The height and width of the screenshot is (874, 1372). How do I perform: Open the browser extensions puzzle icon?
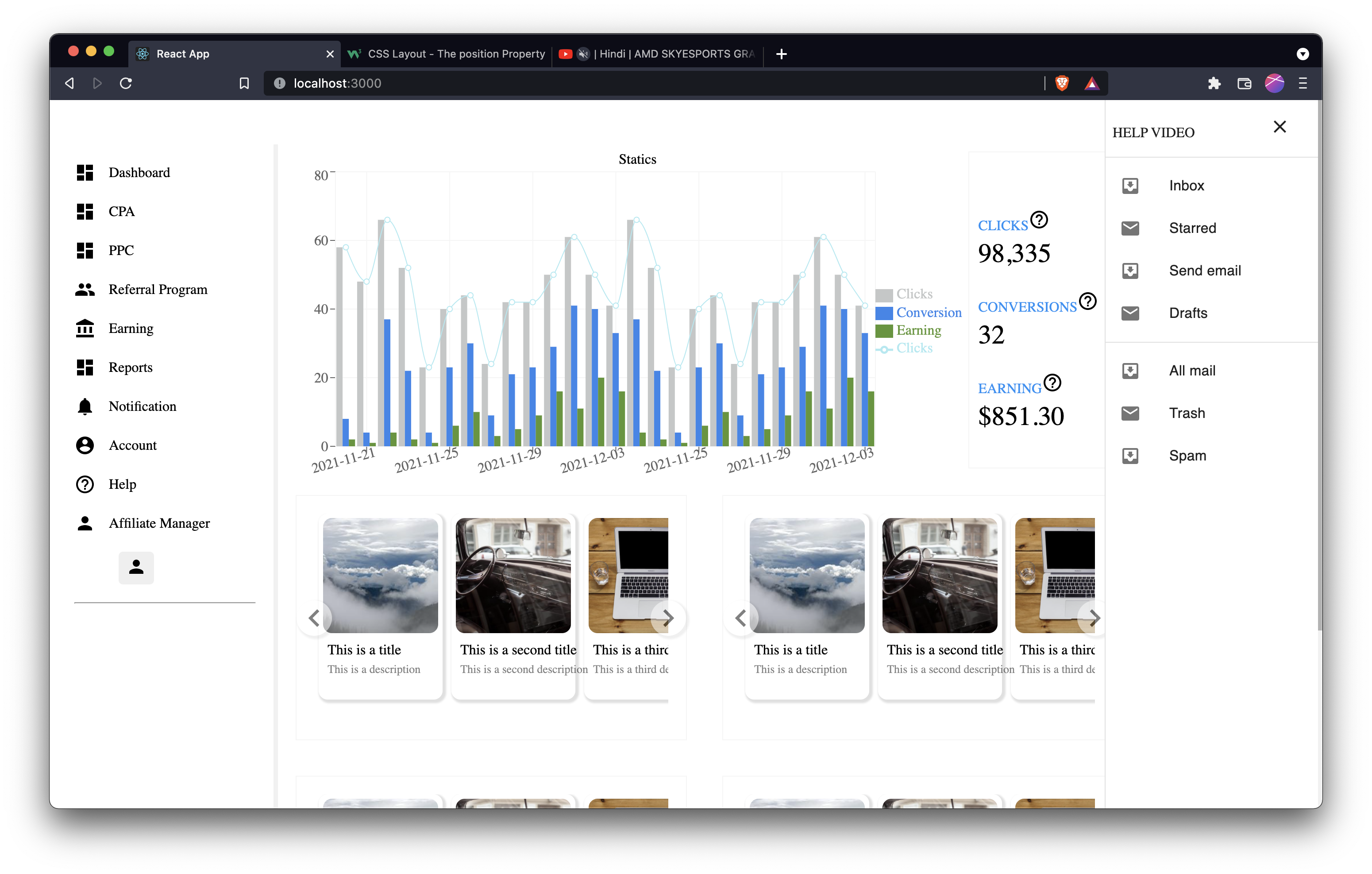click(1214, 83)
